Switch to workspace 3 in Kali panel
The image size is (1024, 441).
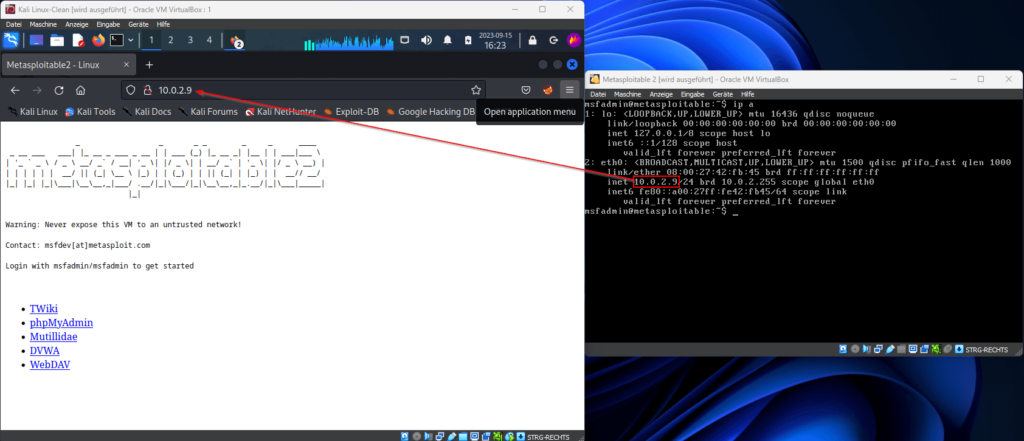pos(189,41)
